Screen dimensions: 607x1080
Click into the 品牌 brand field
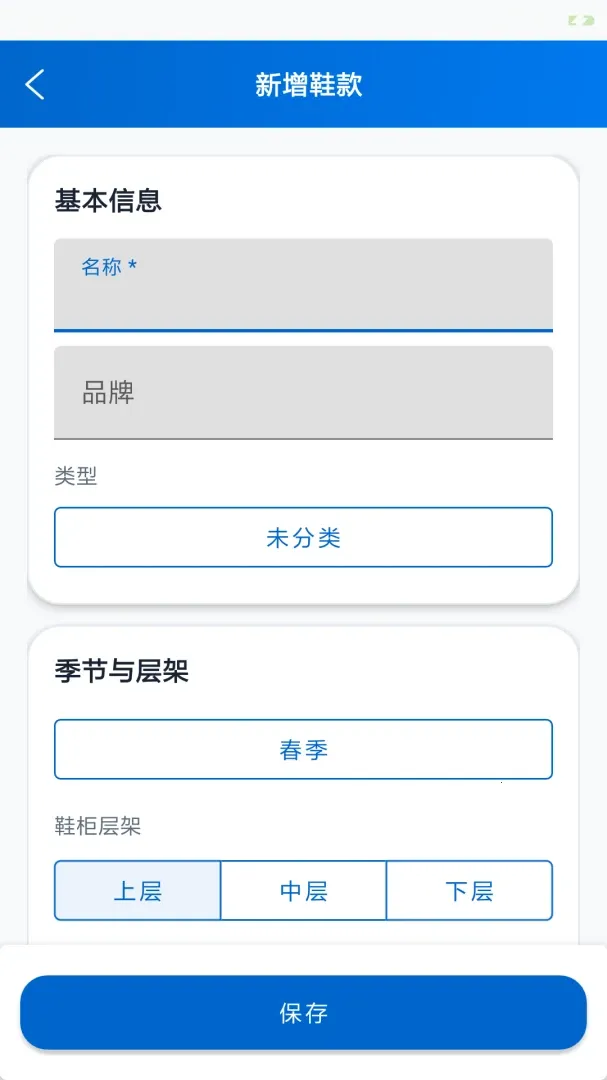[x=303, y=393]
